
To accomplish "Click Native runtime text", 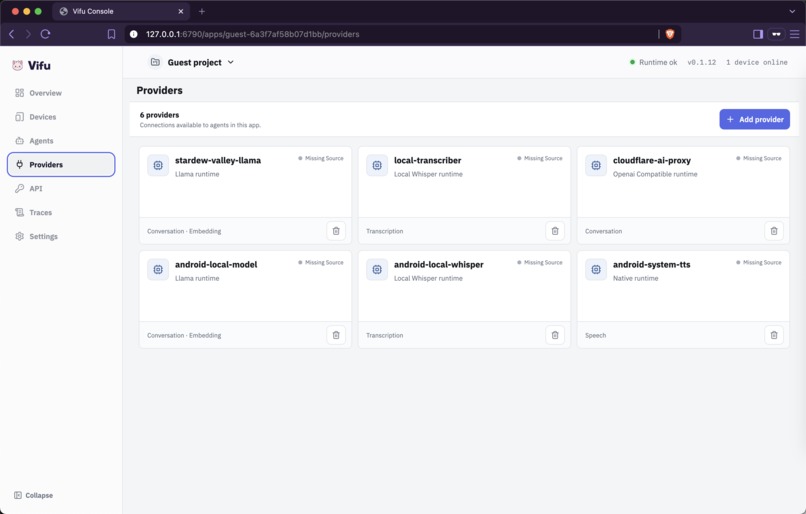I will [x=635, y=278].
